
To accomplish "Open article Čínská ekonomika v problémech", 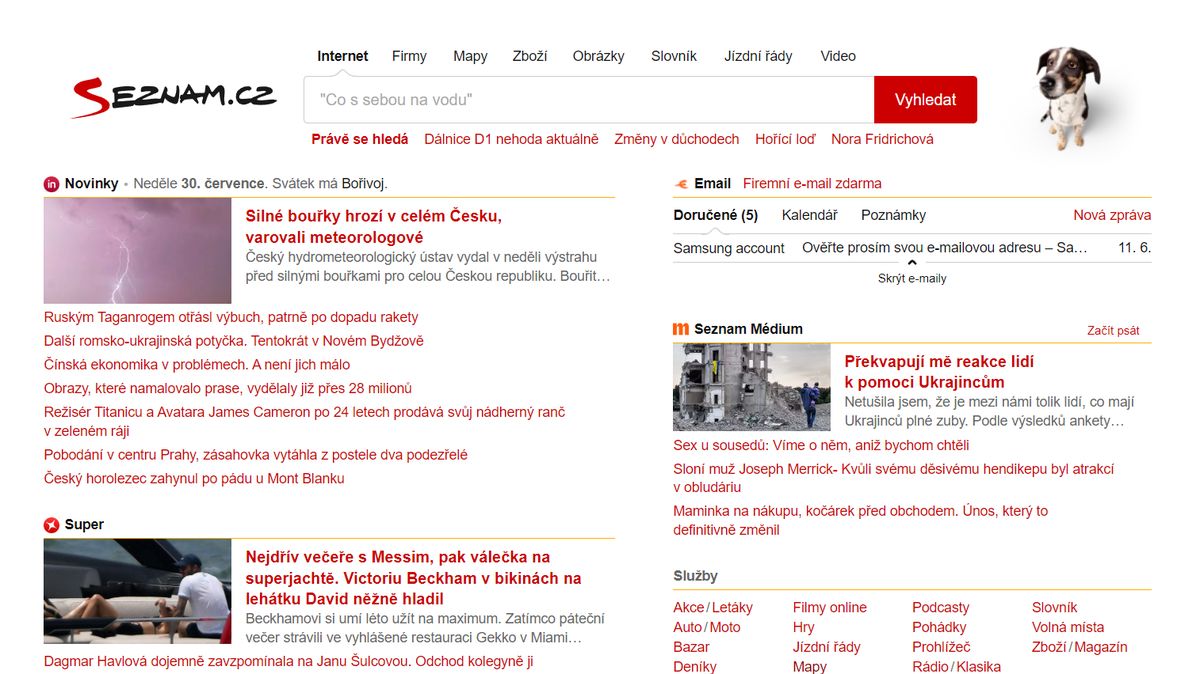I will 197,365.
